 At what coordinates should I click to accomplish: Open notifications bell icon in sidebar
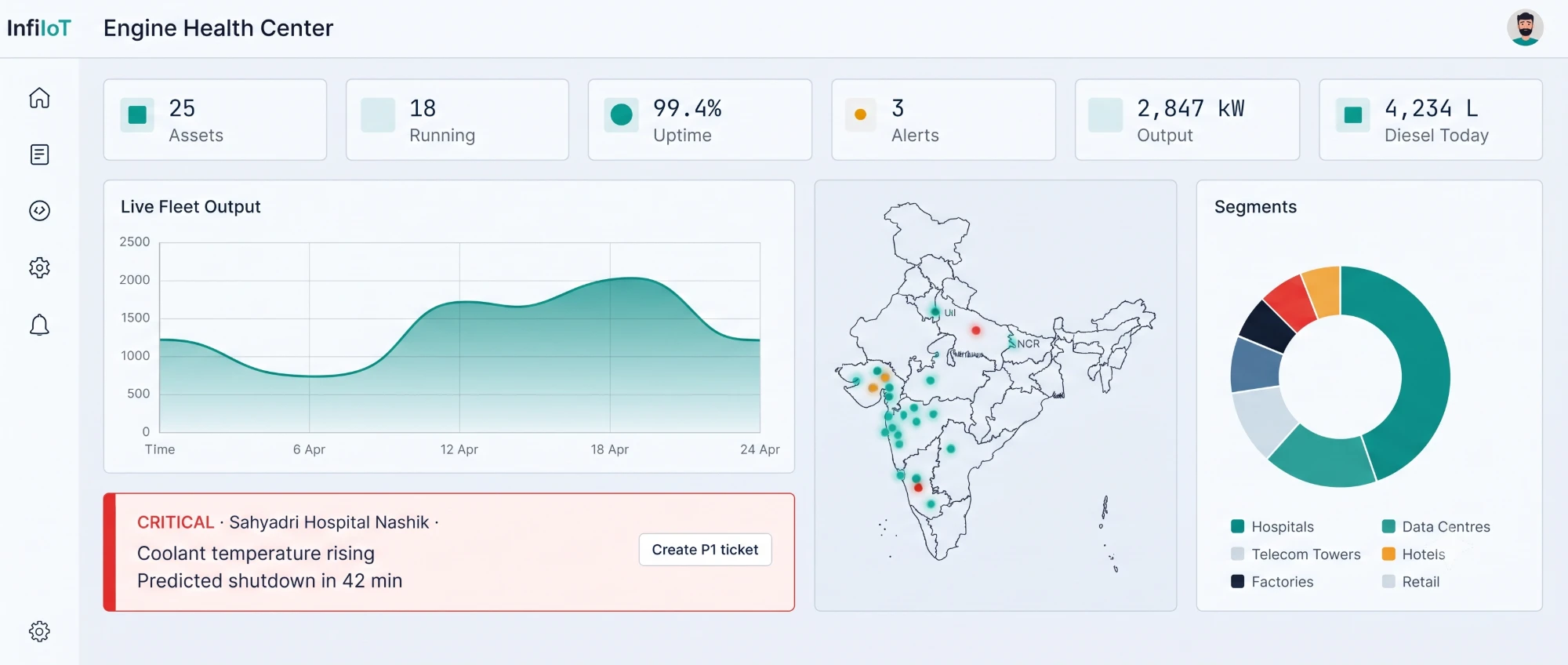[39, 325]
